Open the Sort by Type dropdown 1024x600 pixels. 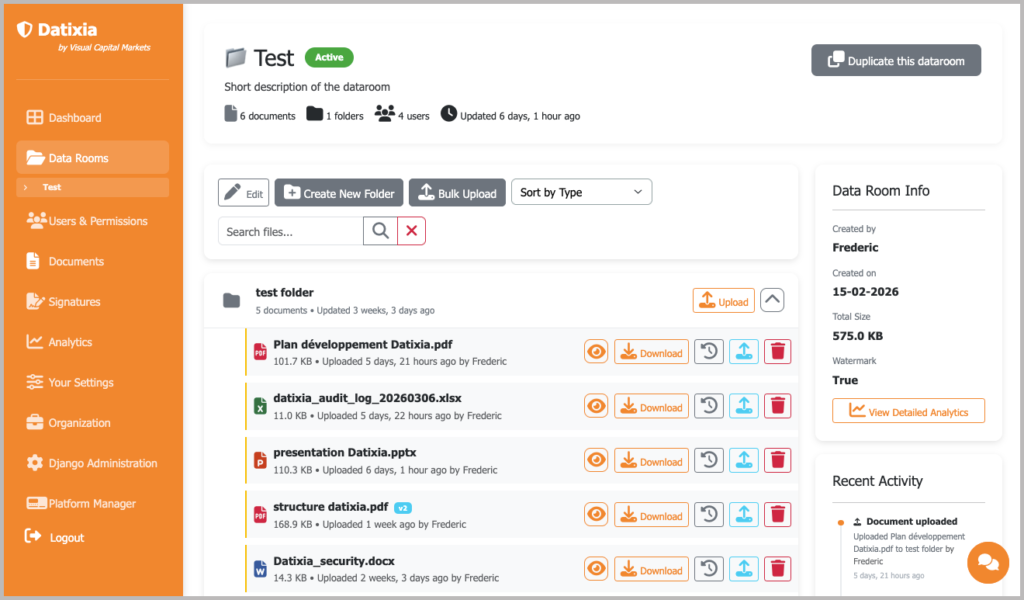coord(581,192)
